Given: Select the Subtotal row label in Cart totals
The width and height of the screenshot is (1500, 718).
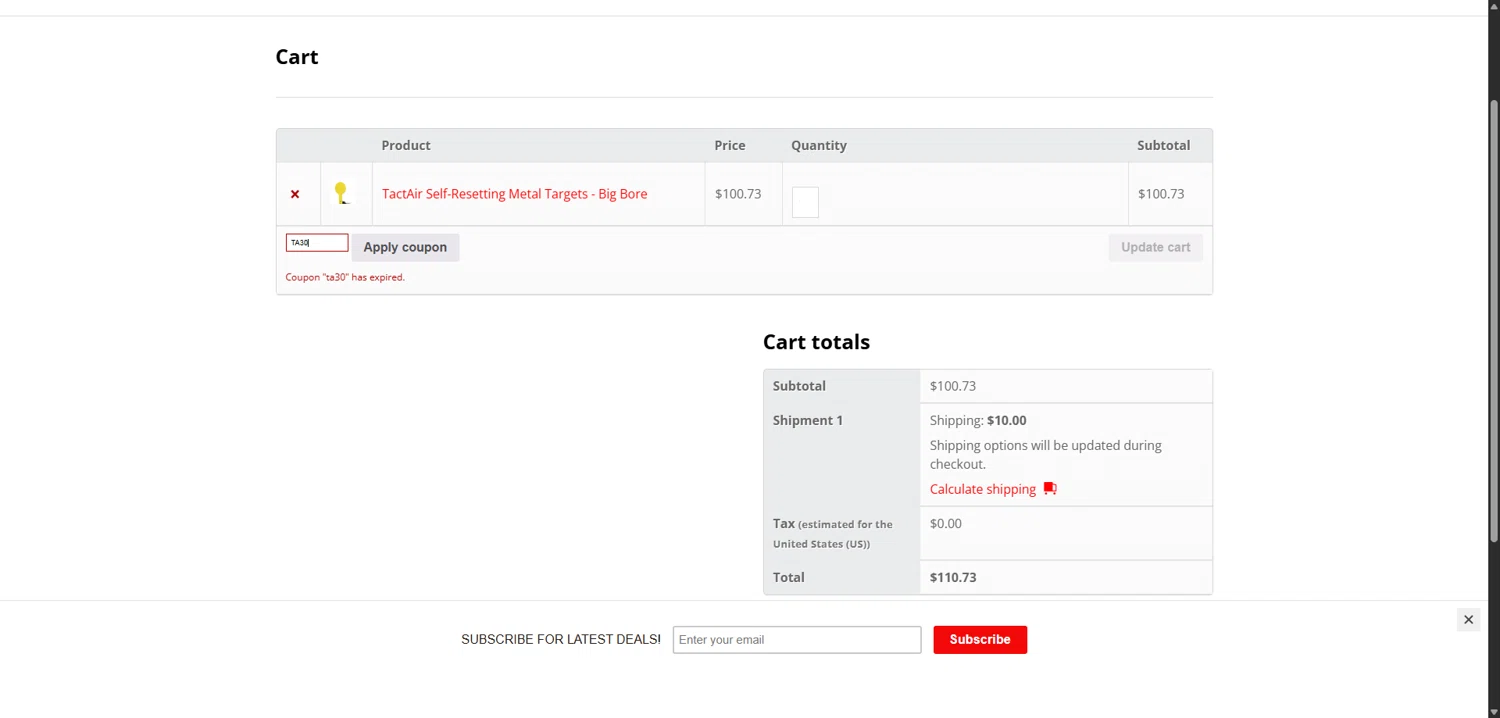Looking at the screenshot, I should 799,386.
